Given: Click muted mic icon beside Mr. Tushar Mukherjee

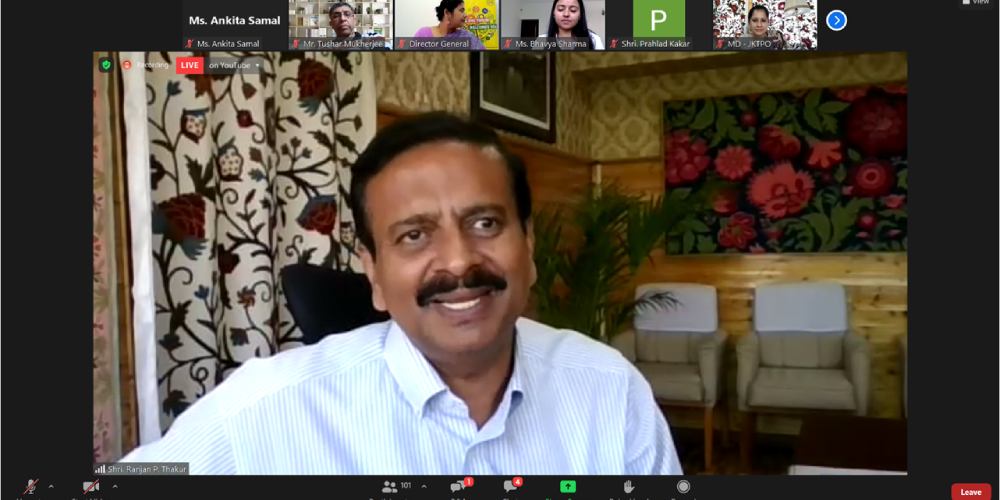Looking at the screenshot, I should pyautogui.click(x=296, y=44).
